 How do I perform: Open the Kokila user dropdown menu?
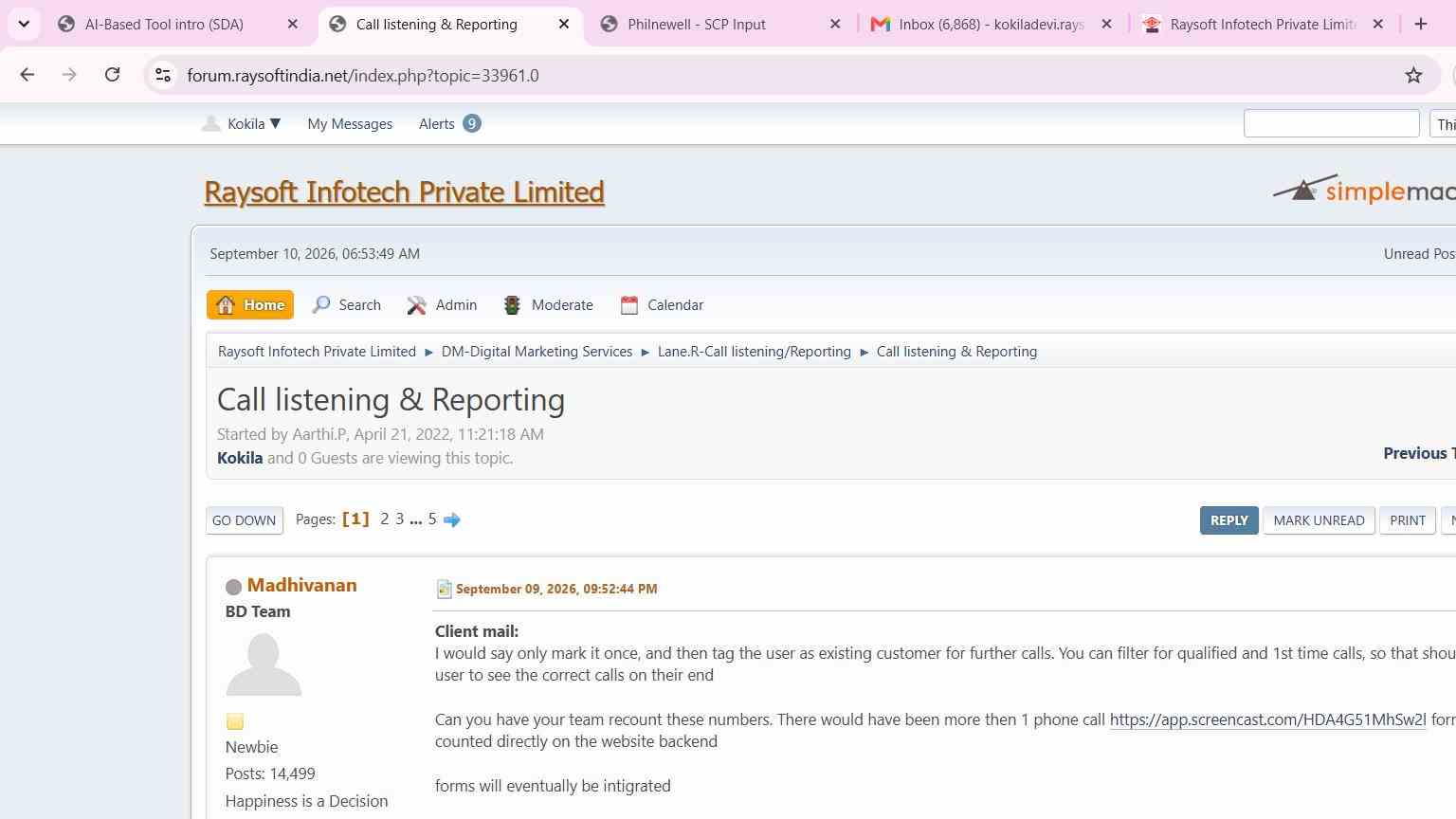(243, 123)
